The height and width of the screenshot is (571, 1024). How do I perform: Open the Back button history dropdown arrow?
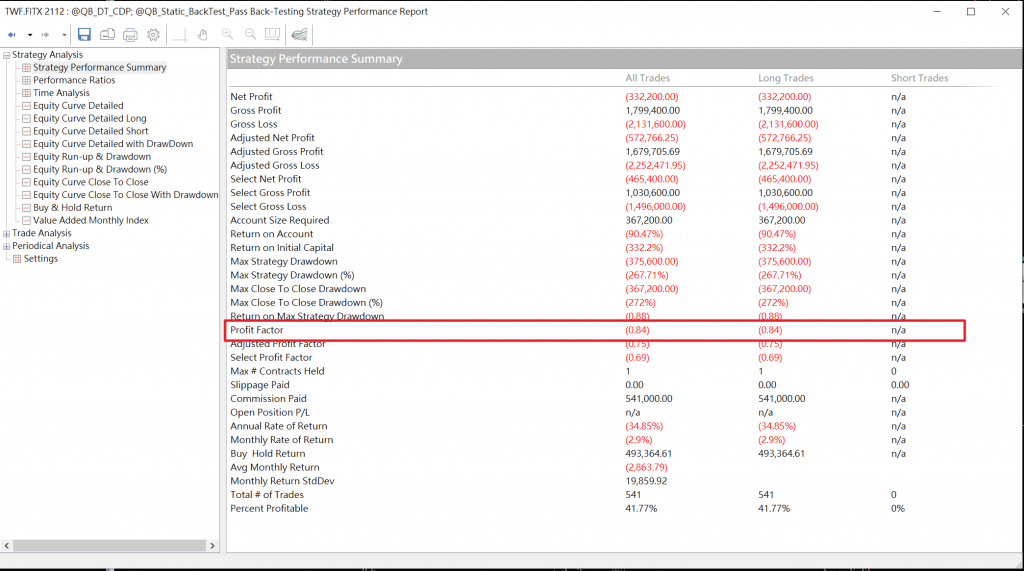point(30,35)
